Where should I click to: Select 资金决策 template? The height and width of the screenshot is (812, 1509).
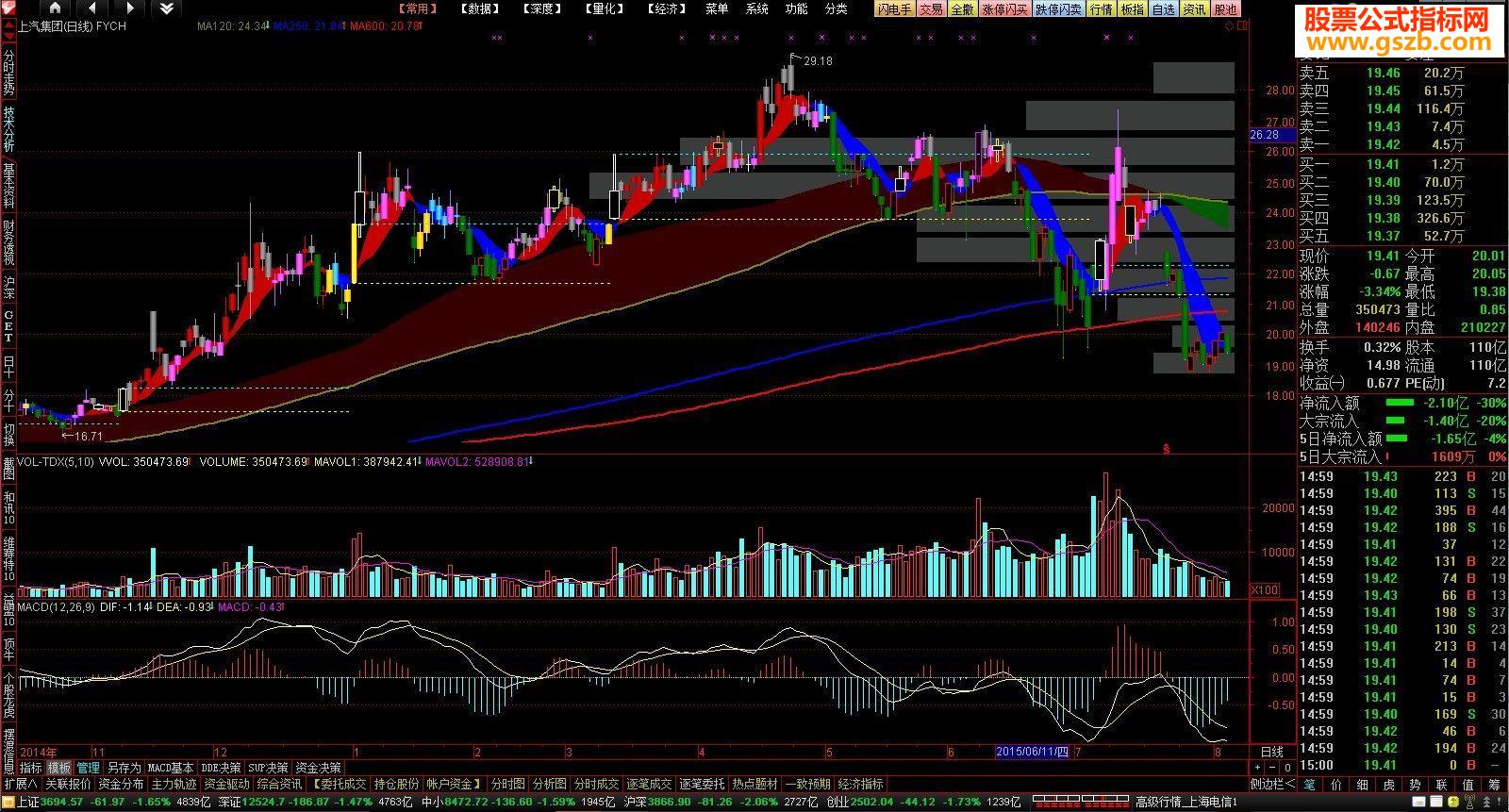coord(318,768)
